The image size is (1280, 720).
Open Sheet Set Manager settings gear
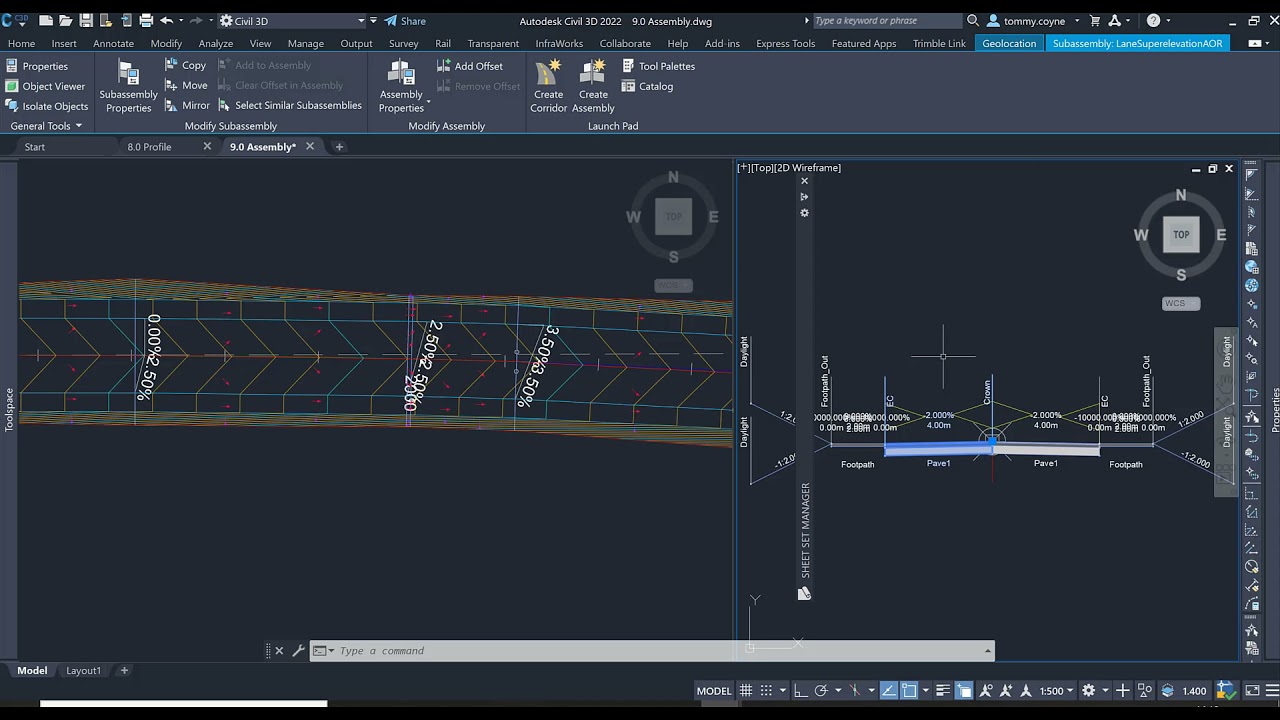(804, 213)
